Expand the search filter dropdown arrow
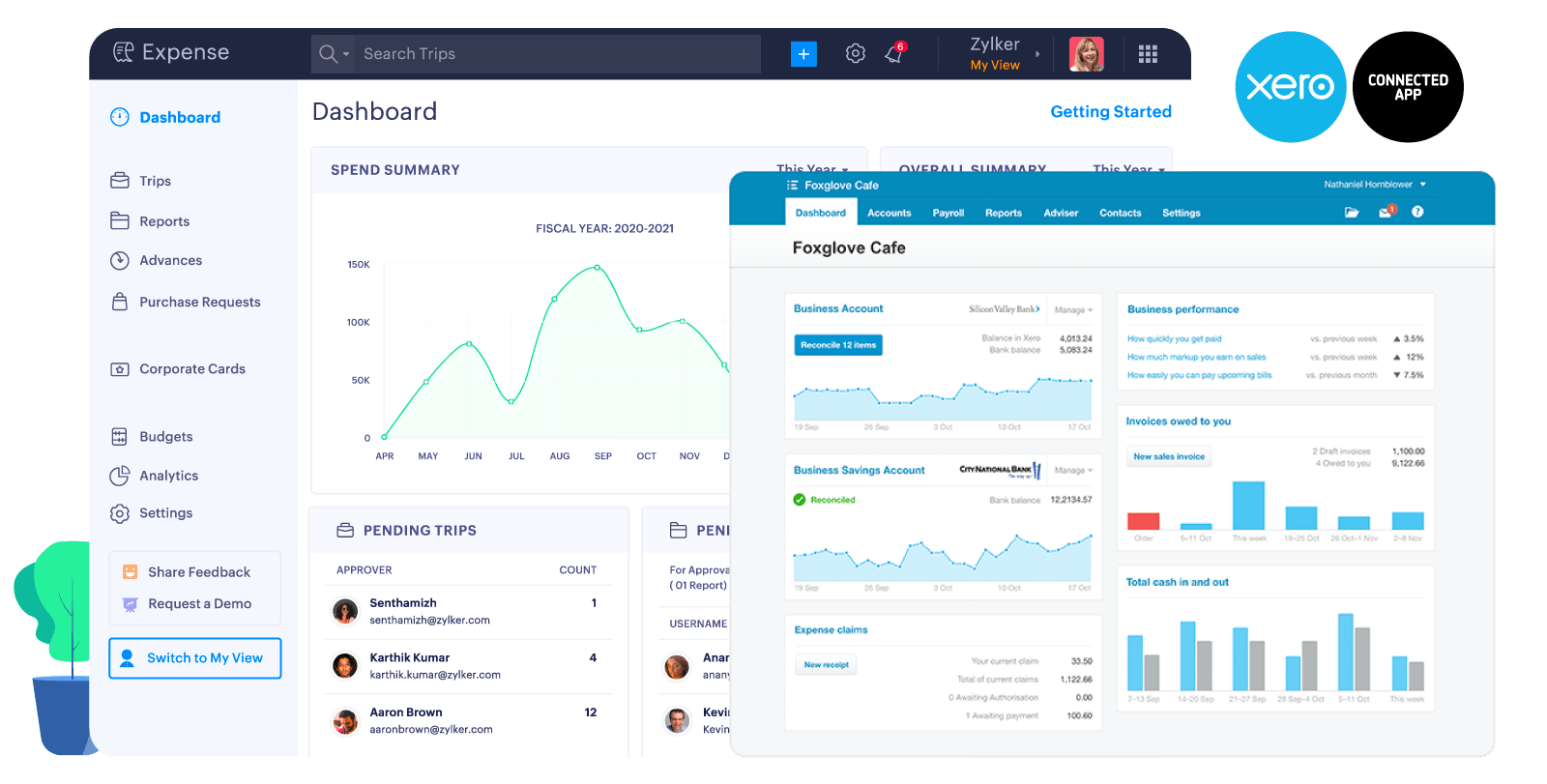 346,54
